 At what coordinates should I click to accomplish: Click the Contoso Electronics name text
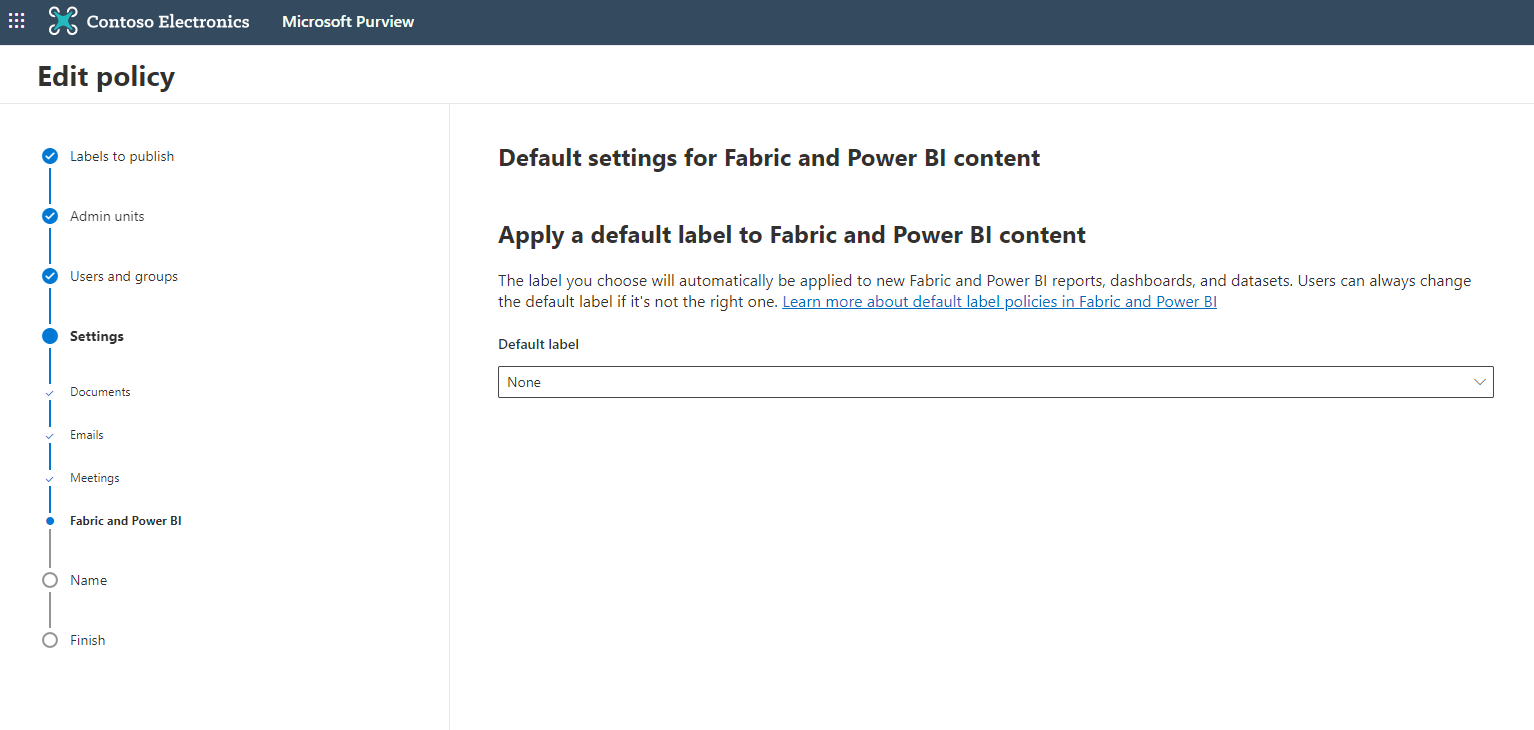click(168, 21)
